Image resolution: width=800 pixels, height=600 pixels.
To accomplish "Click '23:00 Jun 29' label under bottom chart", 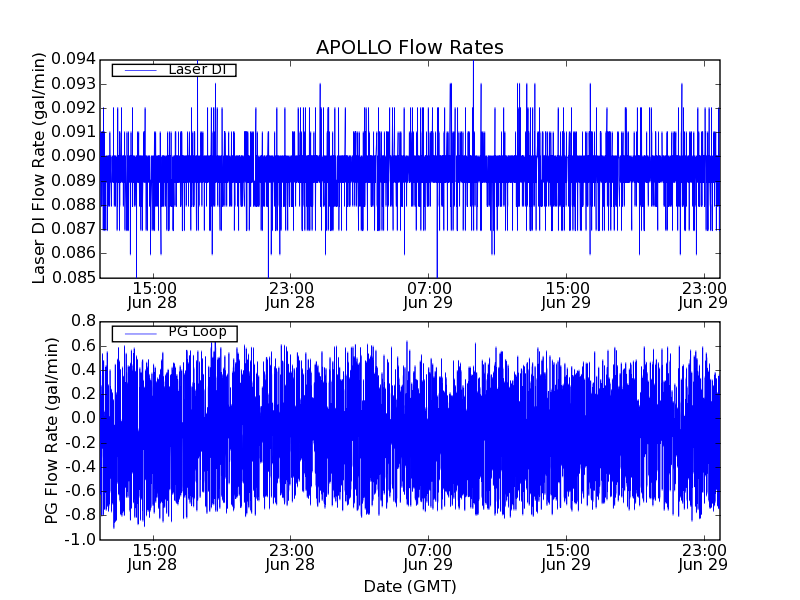I will tap(704, 557).
